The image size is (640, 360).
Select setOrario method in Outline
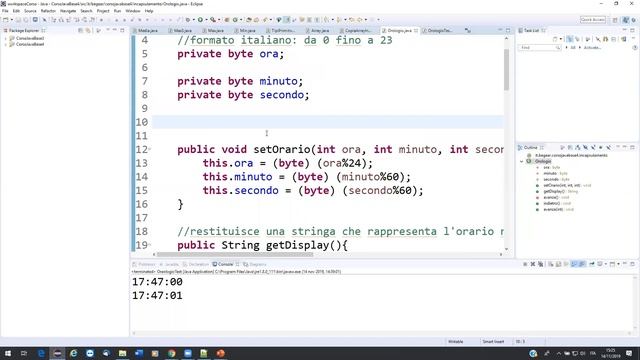tap(567, 185)
